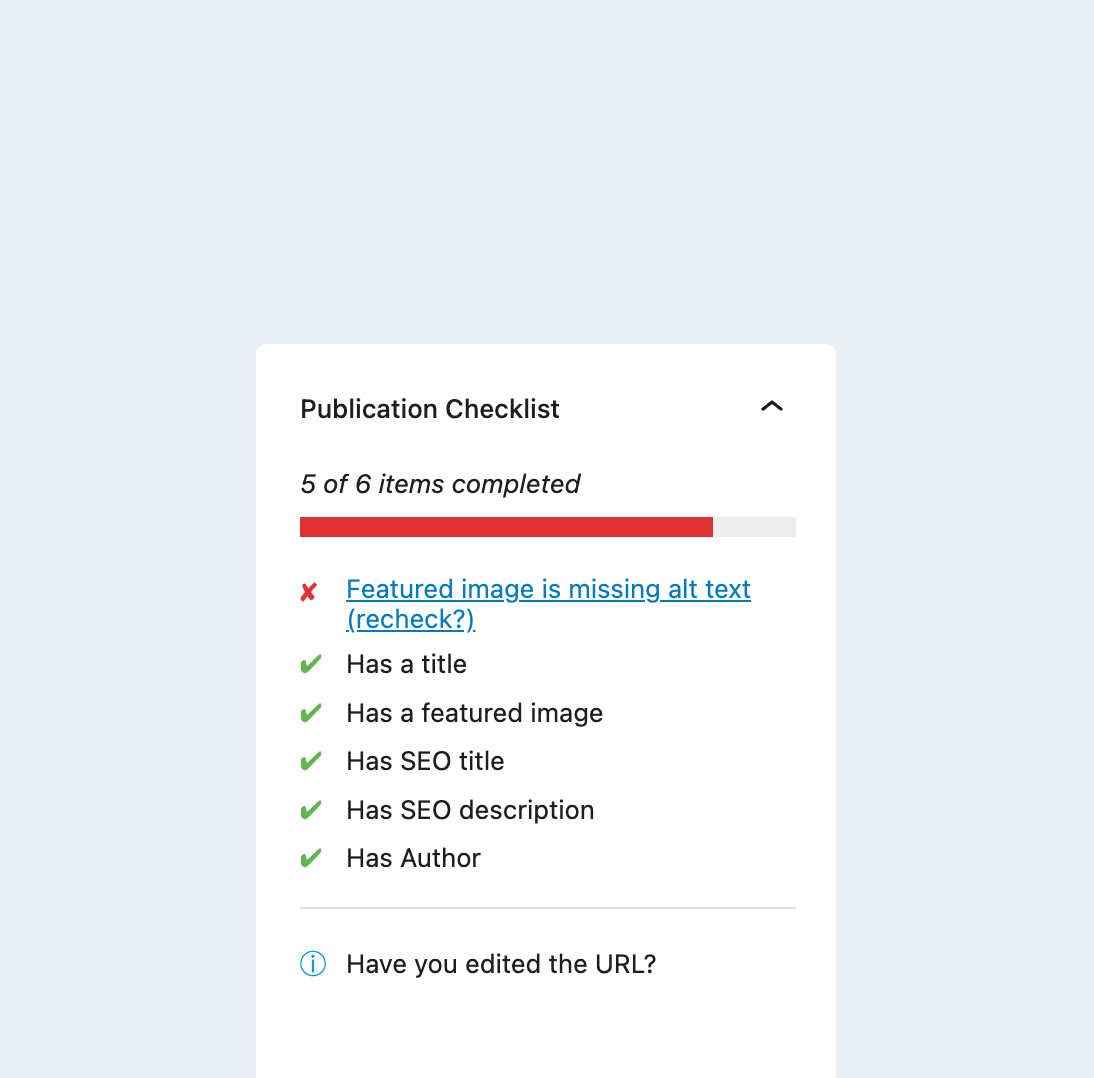Click the red portion of progress bar
The width and height of the screenshot is (1094, 1078).
click(506, 527)
